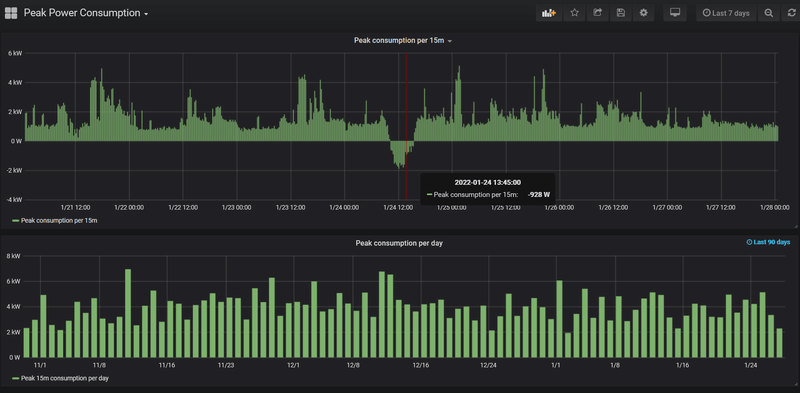This screenshot has height=393, width=800.
Task: Open Peak consumption per 15m panel menu
Action: [403, 40]
